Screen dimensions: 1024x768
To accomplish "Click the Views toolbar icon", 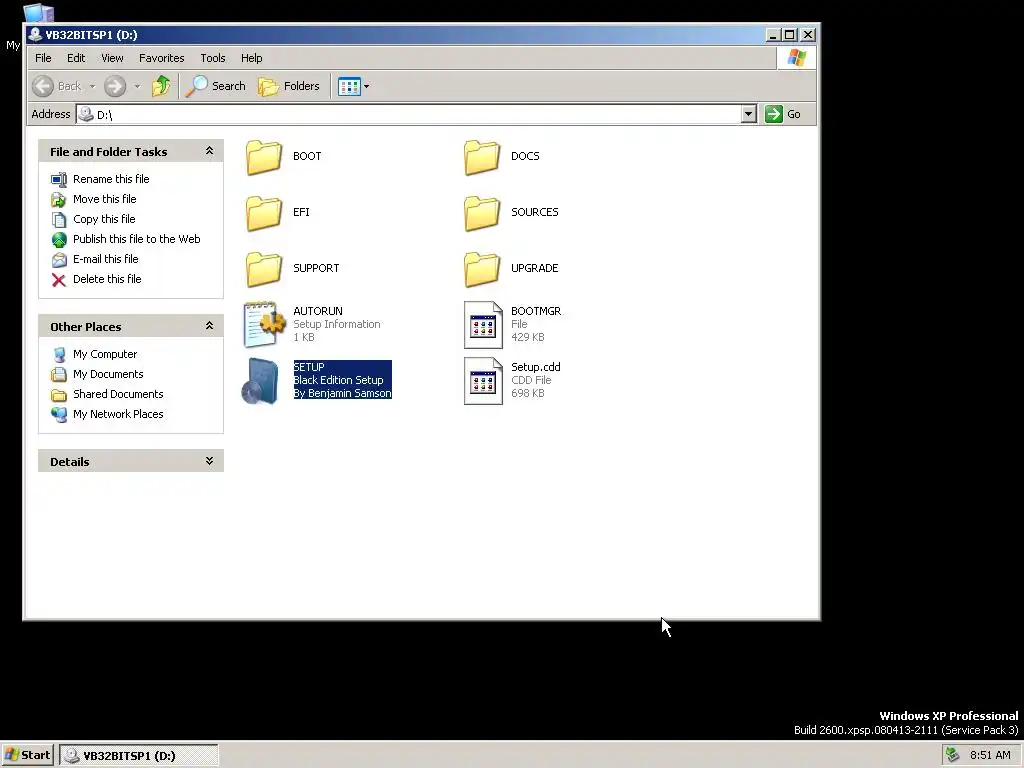I will (x=349, y=86).
